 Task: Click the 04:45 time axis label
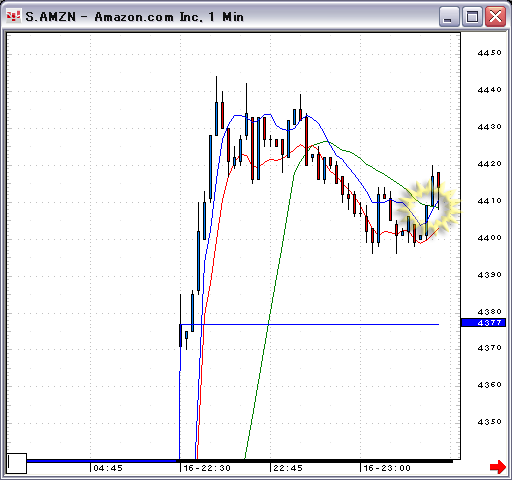pos(108,468)
